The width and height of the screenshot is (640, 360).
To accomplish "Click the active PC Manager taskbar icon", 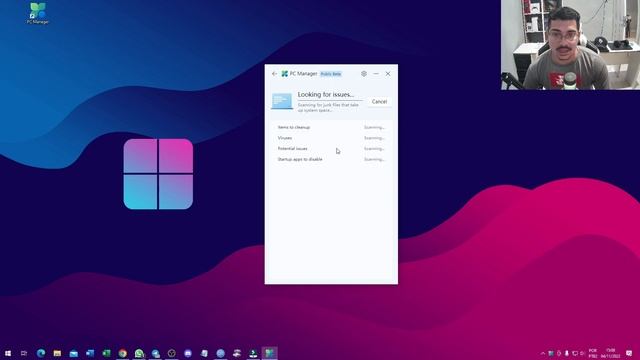I will tap(269, 353).
